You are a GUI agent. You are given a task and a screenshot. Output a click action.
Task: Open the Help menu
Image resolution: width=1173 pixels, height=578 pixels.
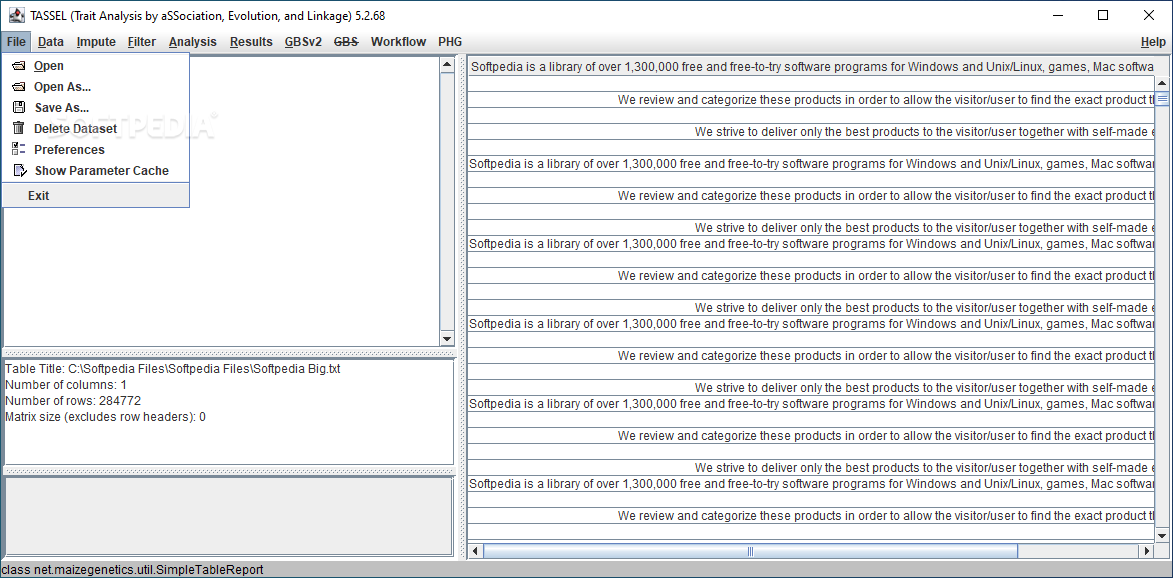point(1153,42)
